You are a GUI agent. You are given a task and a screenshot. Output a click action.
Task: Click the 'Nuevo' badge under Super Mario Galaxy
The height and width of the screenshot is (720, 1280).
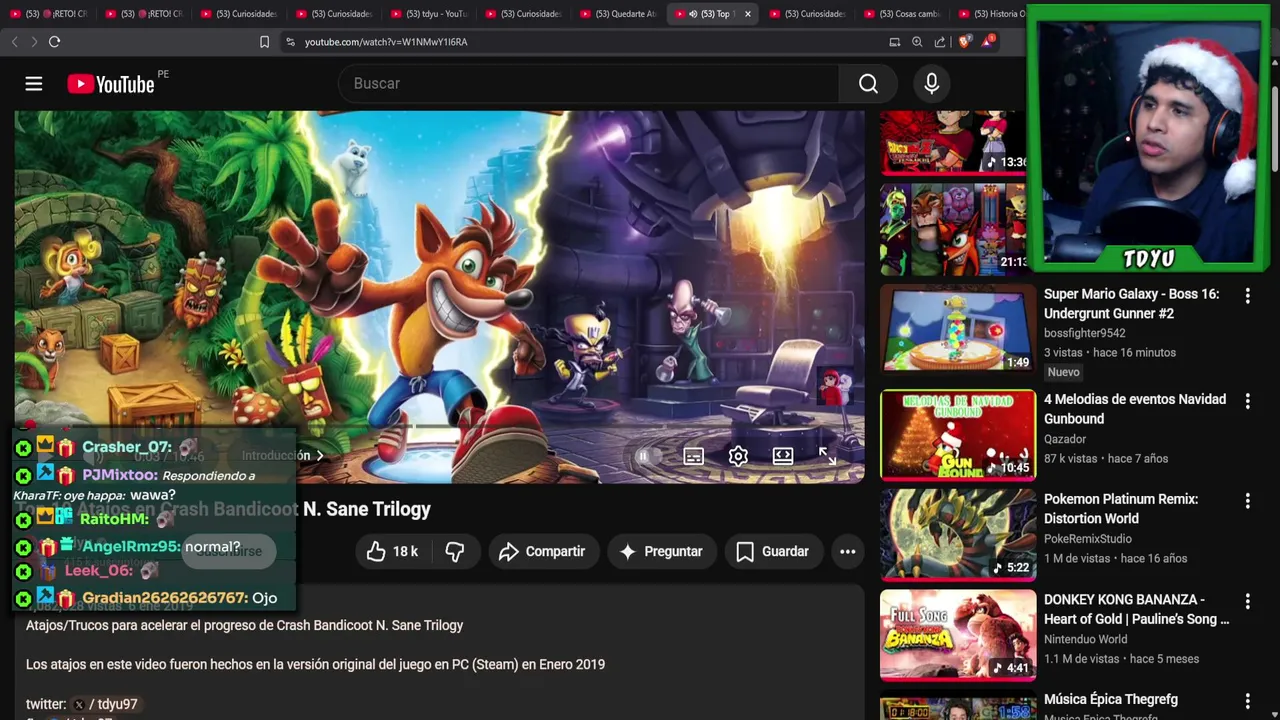[1063, 372]
